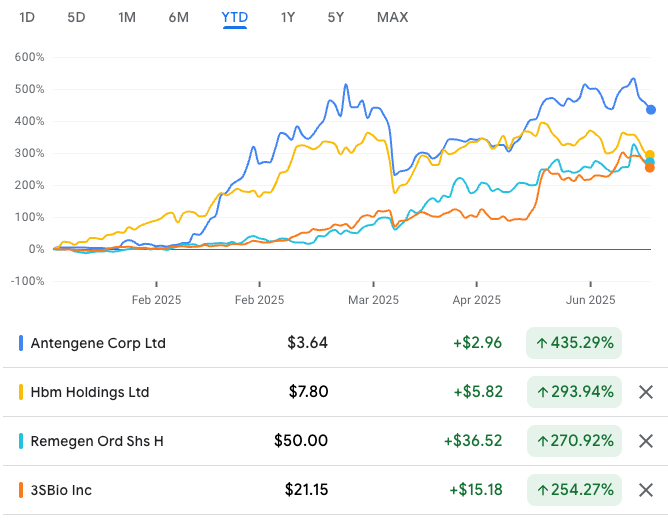
Task: Click the 600% y-axis label
Action: click(29, 57)
